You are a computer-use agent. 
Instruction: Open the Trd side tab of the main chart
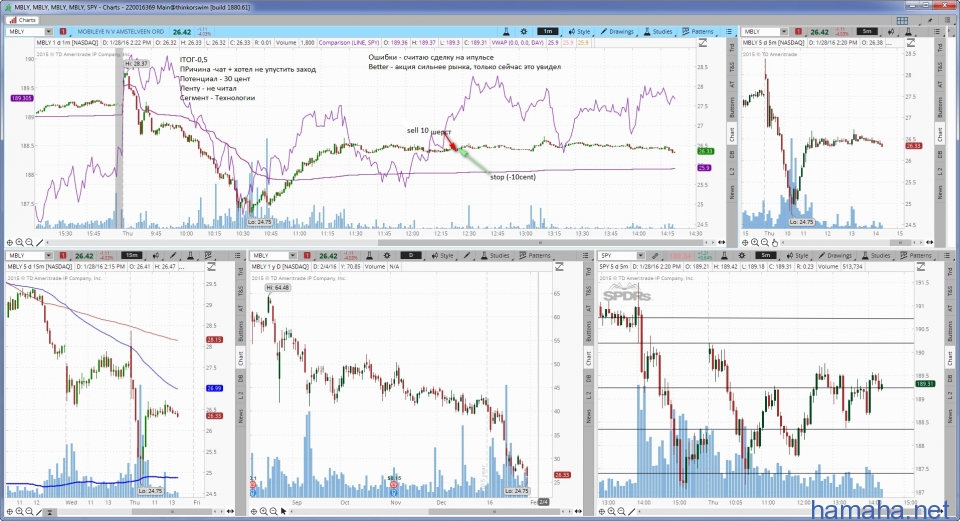pyautogui.click(x=732, y=46)
